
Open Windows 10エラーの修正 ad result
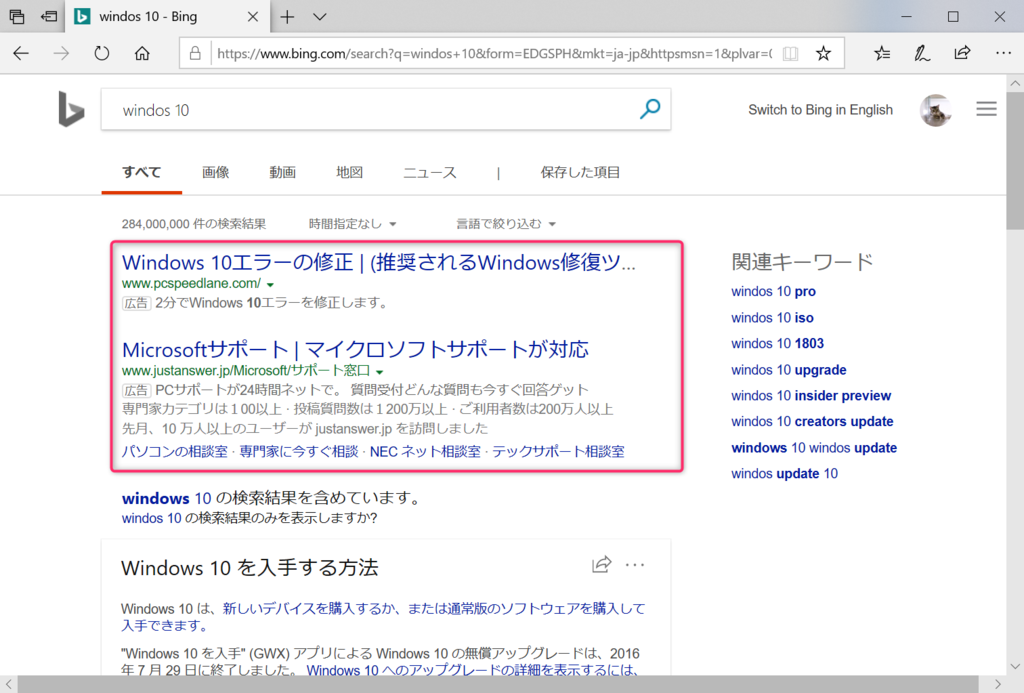[379, 262]
